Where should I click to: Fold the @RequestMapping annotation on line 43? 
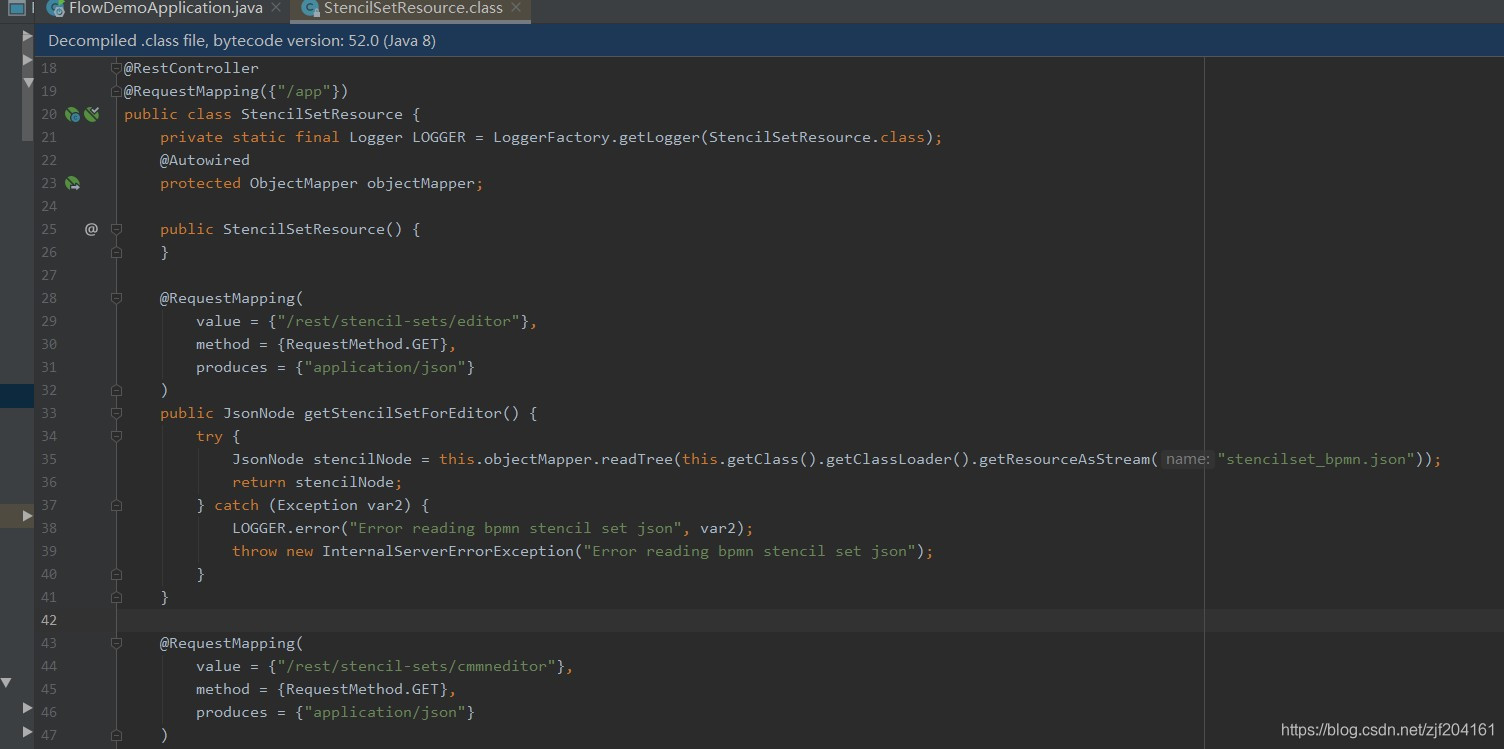[x=116, y=643]
